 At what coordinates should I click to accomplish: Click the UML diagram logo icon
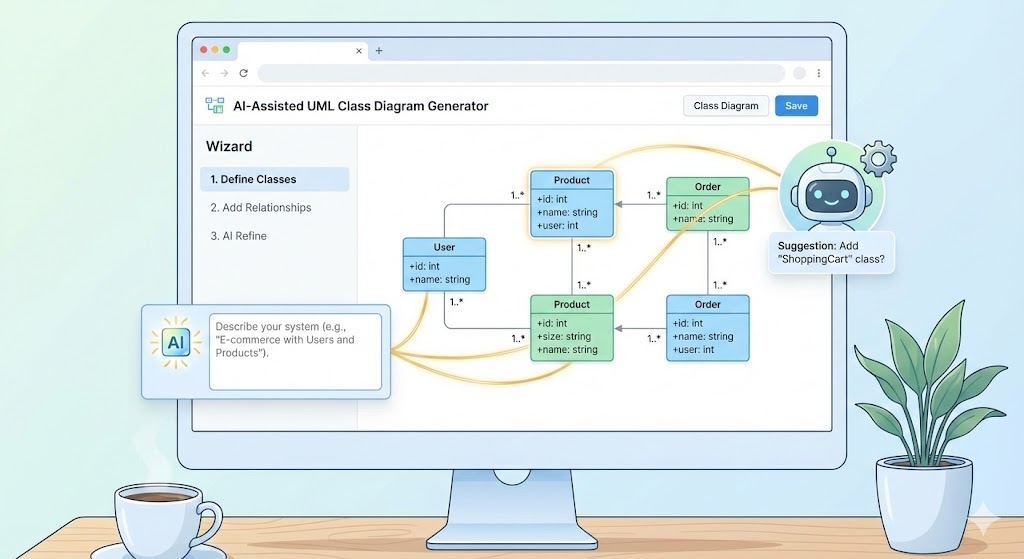(214, 106)
